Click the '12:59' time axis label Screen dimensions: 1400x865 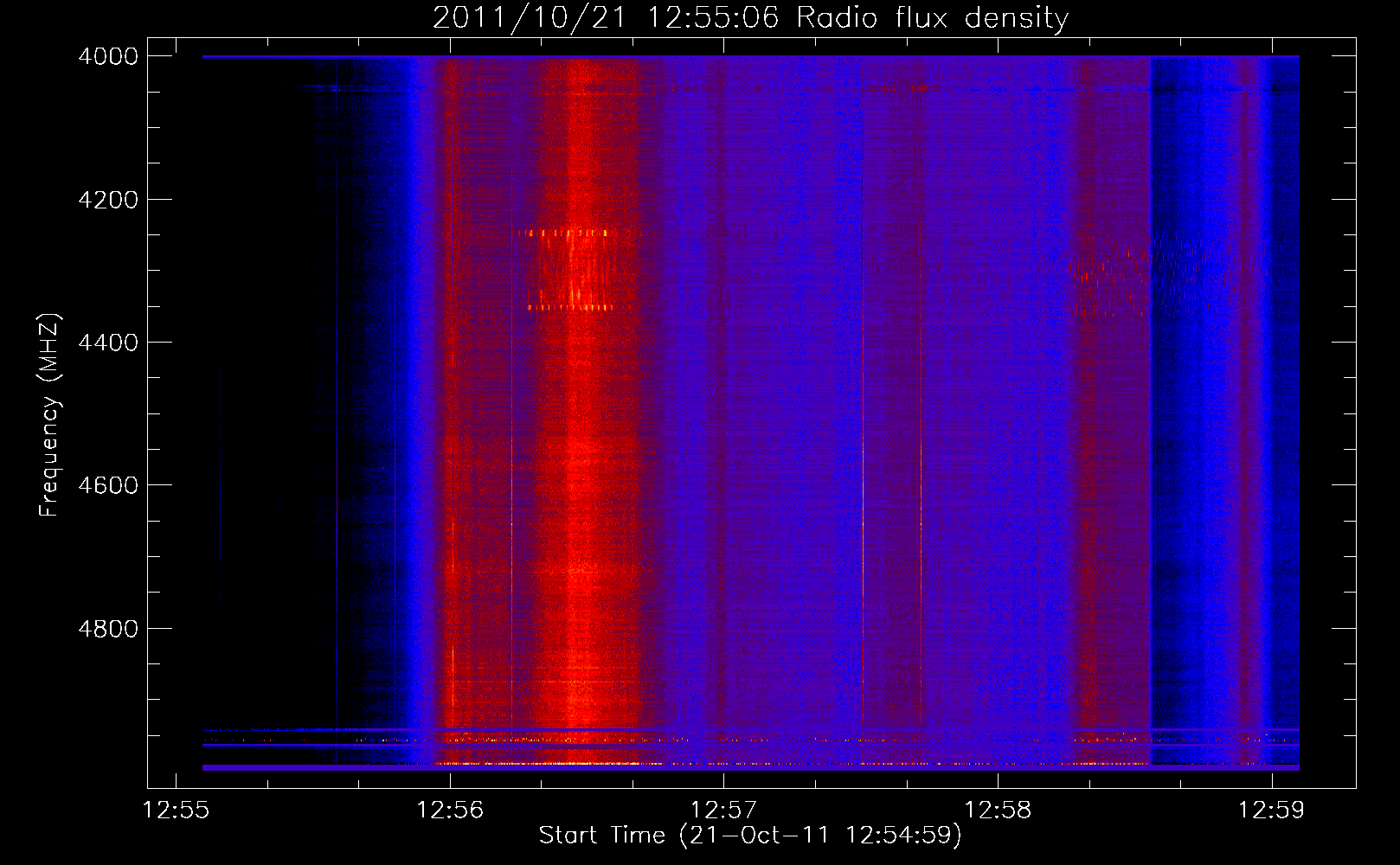pos(1271,811)
